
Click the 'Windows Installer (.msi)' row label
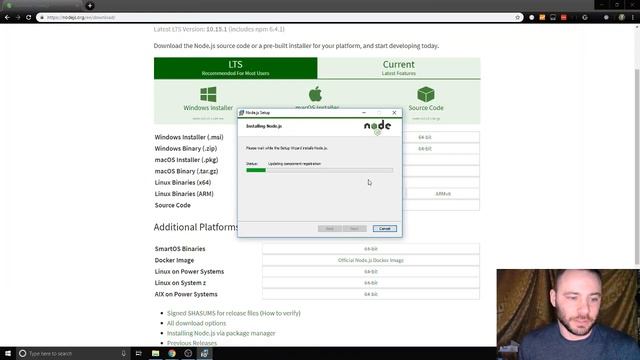tap(189, 137)
